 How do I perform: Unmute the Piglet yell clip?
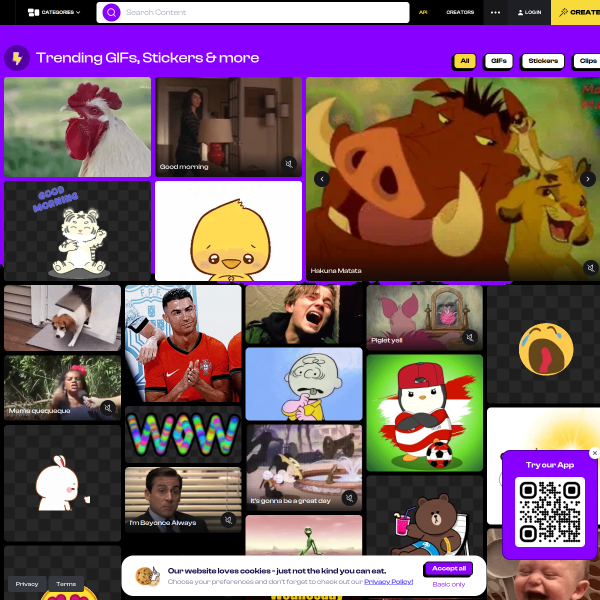(x=470, y=337)
